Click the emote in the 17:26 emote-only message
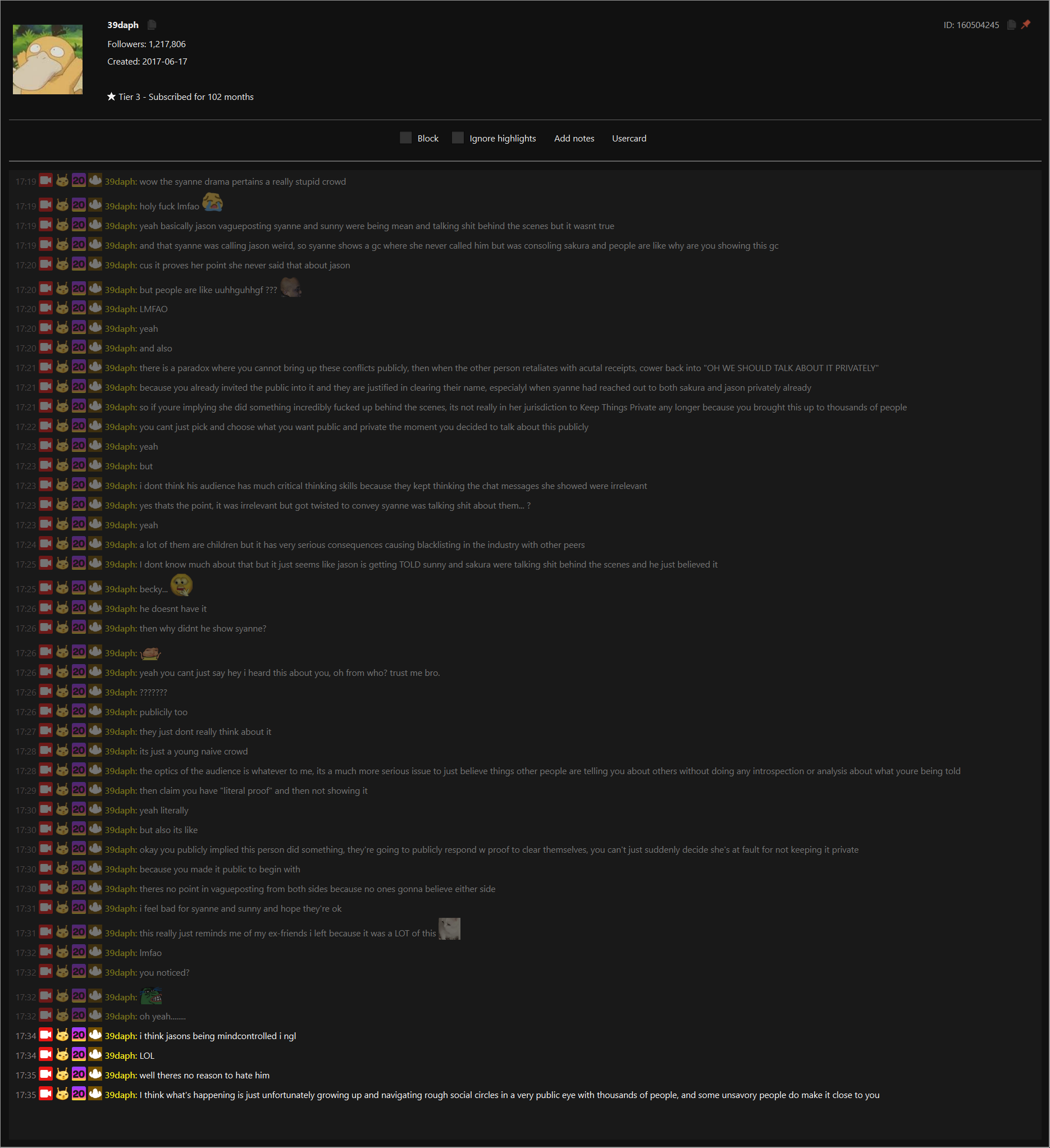Image resolution: width=1050 pixels, height=1148 pixels. point(150,652)
